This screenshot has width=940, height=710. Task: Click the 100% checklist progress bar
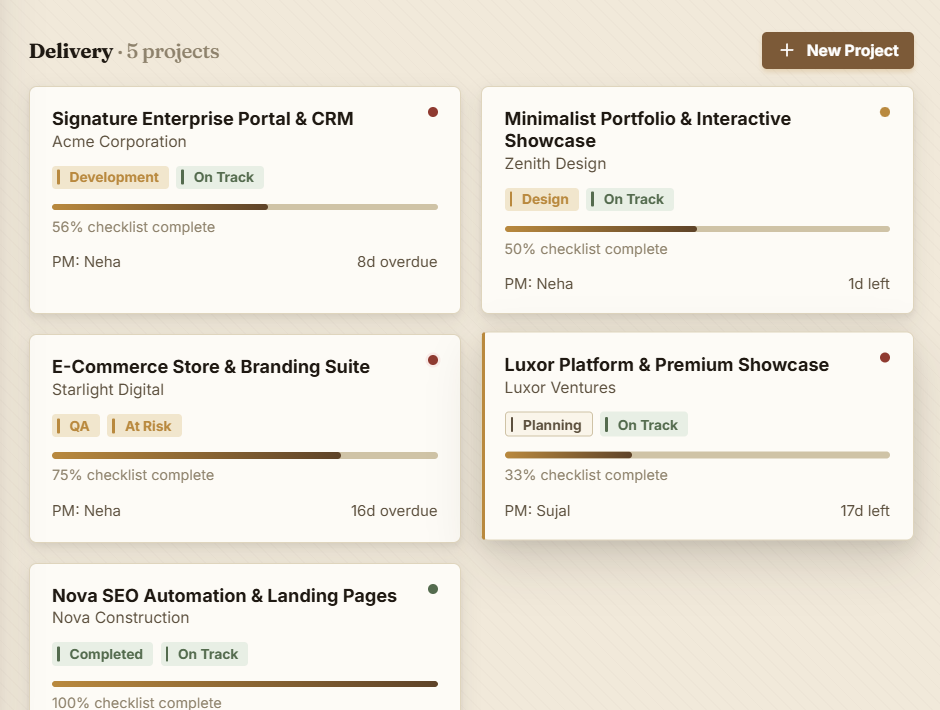pos(245,684)
